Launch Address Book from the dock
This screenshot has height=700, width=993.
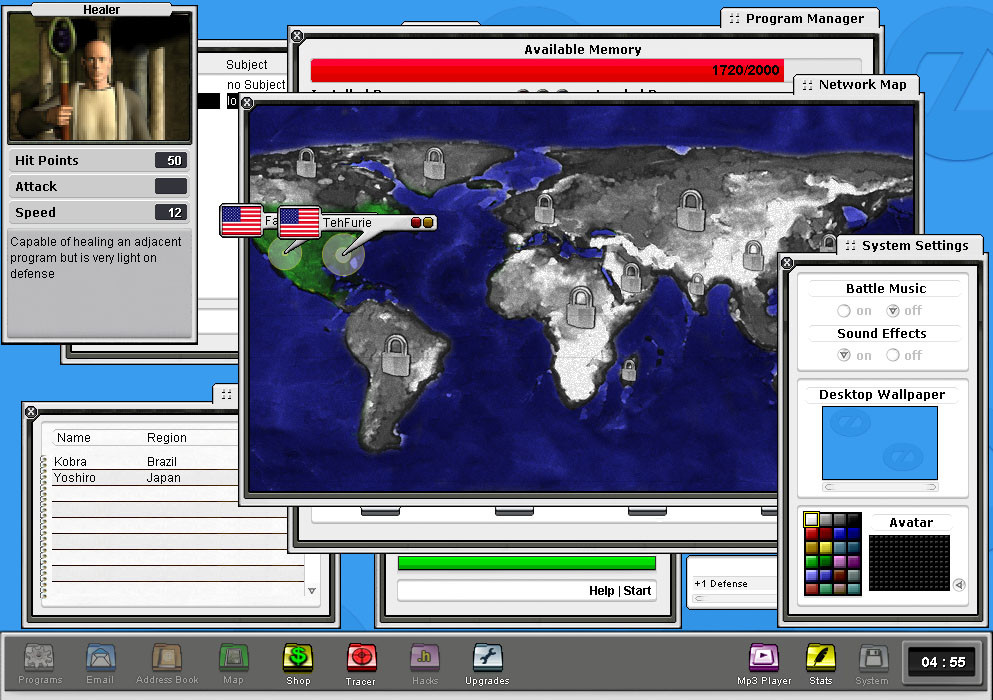coord(167,663)
